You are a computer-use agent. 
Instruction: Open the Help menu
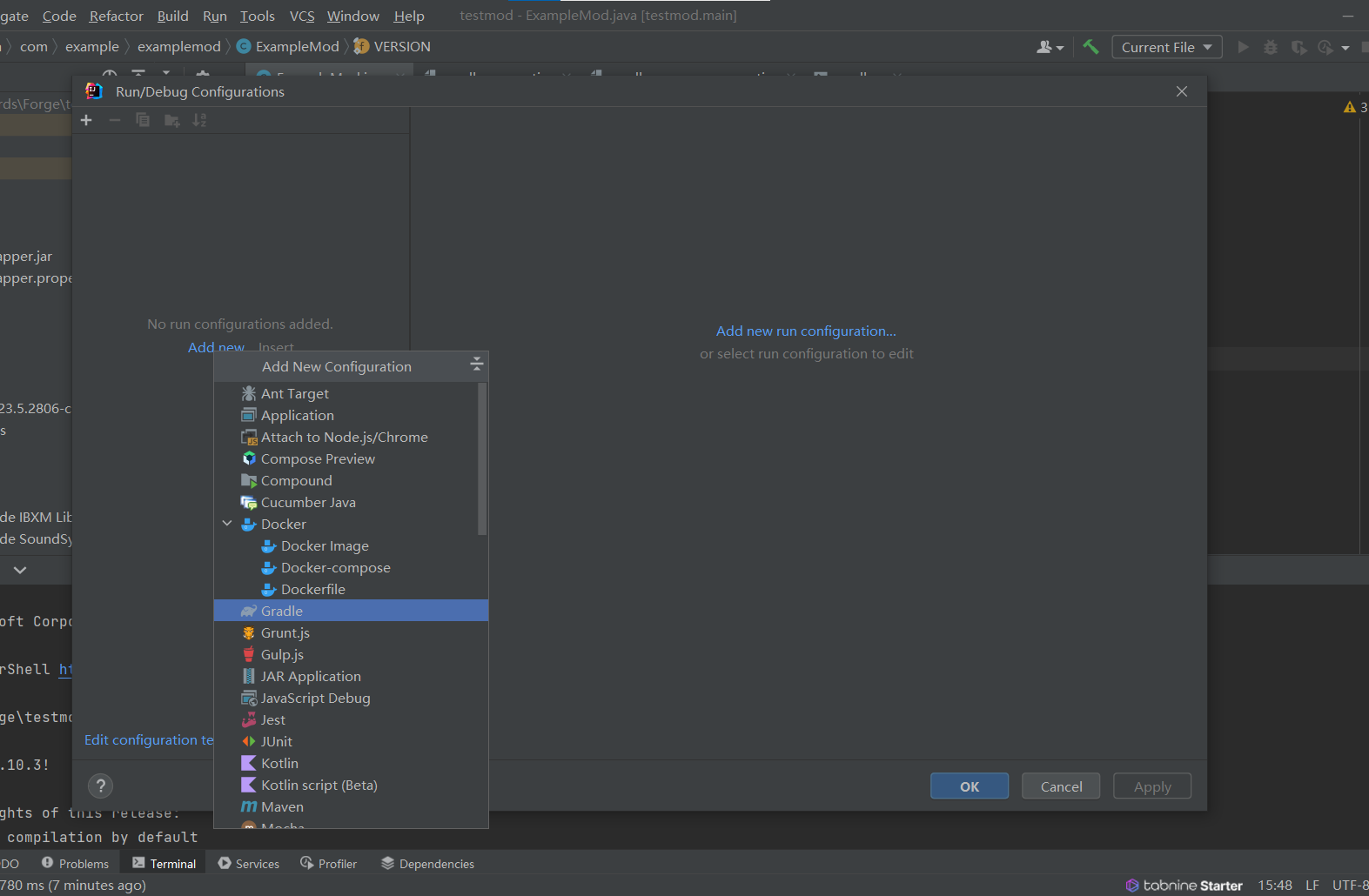pos(409,16)
